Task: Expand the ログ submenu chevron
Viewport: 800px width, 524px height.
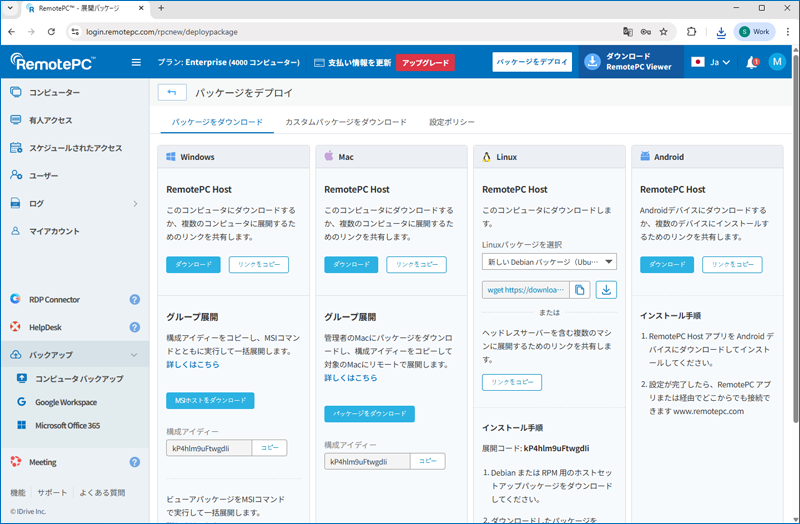Action: (x=135, y=204)
